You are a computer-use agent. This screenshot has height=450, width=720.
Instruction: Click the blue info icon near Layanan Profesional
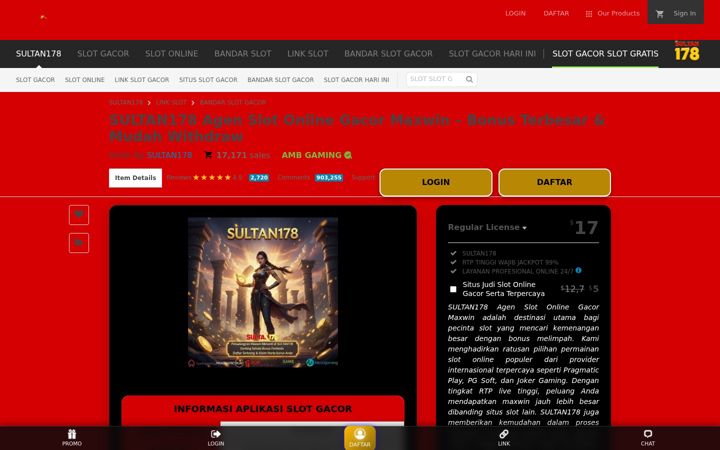click(x=579, y=270)
